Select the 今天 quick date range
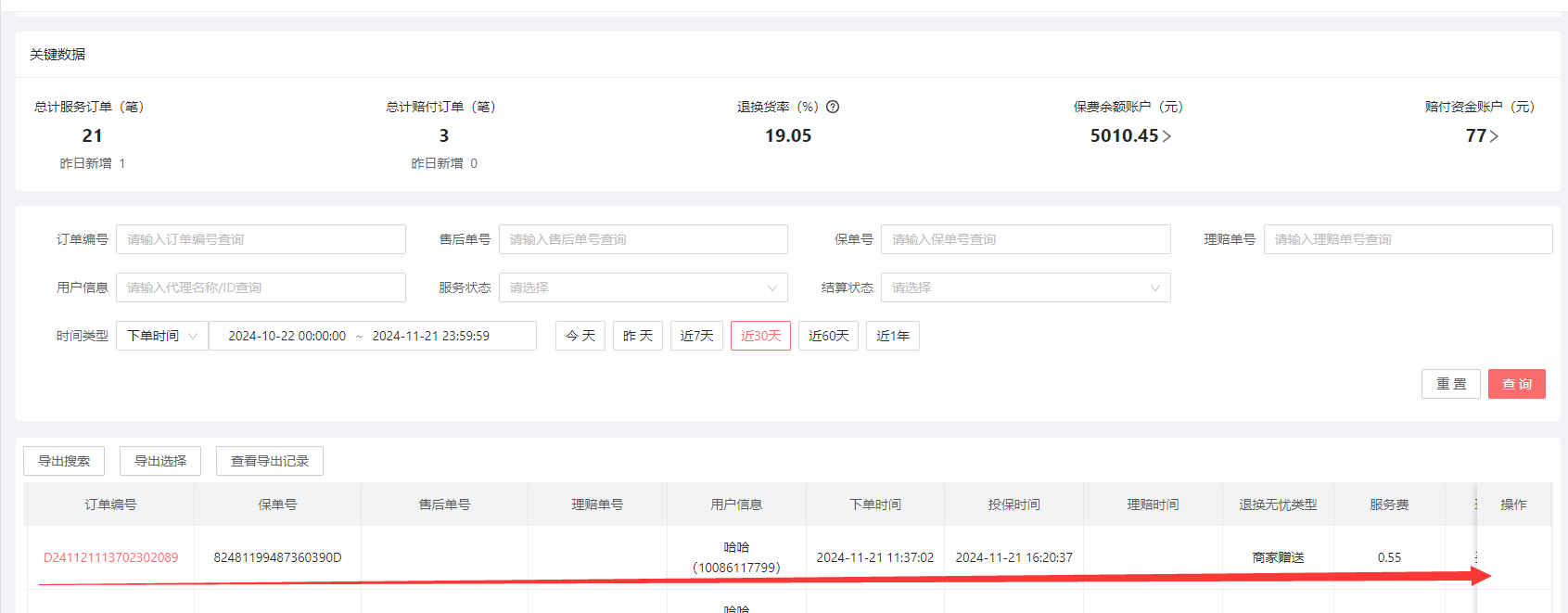 point(580,336)
